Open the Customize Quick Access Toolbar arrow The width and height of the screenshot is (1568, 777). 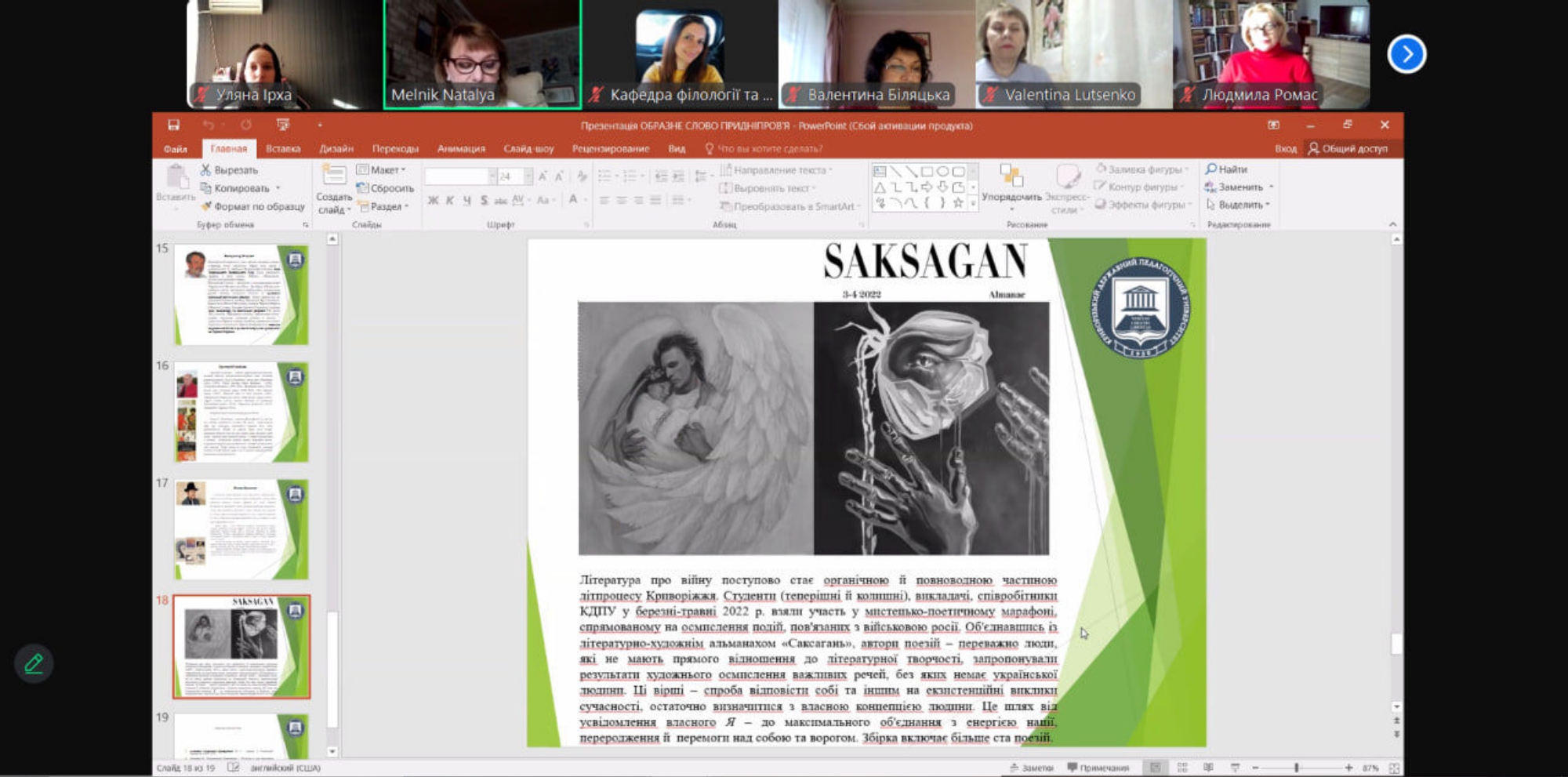pos(319,125)
